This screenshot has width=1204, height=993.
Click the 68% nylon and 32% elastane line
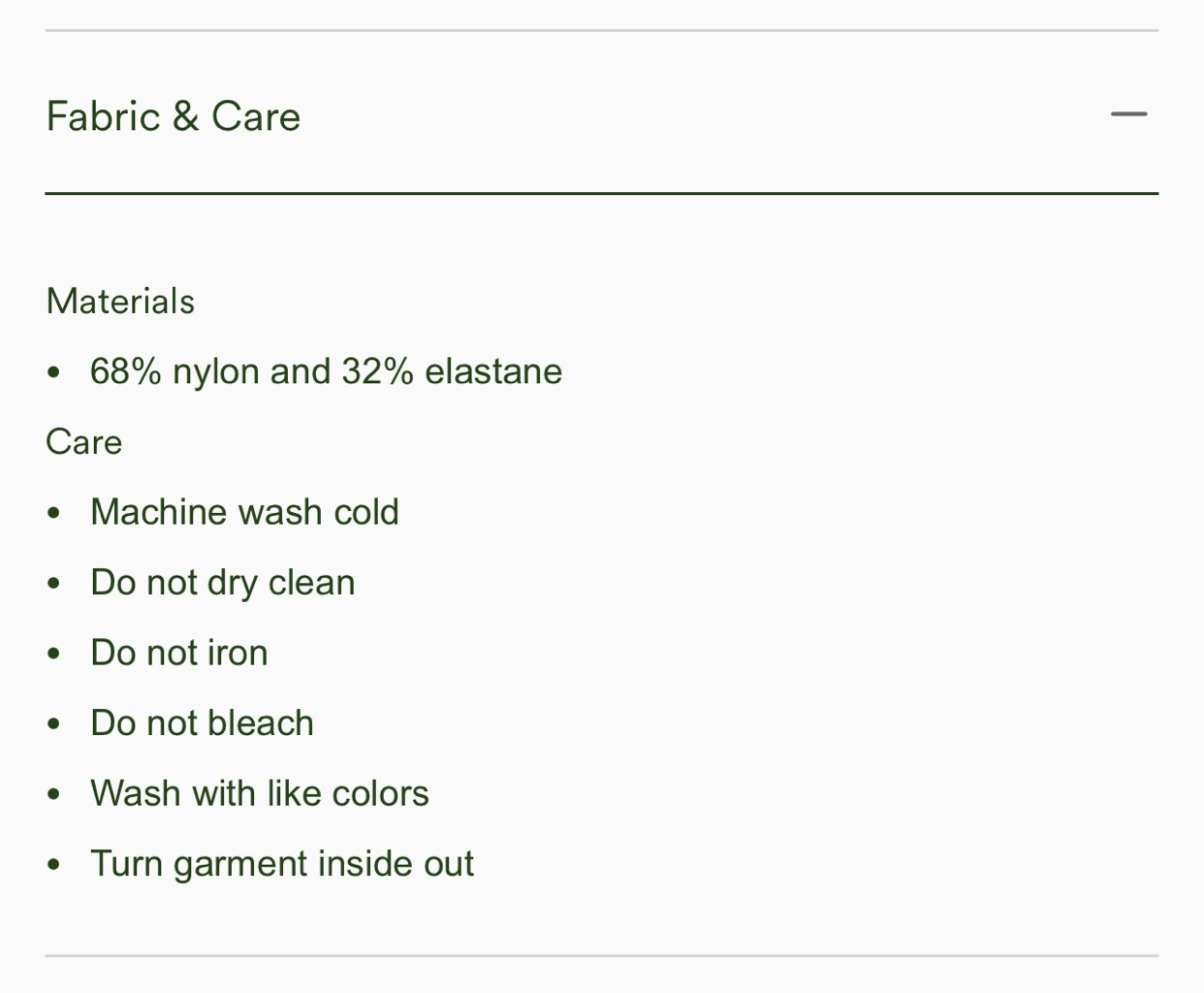click(x=326, y=371)
